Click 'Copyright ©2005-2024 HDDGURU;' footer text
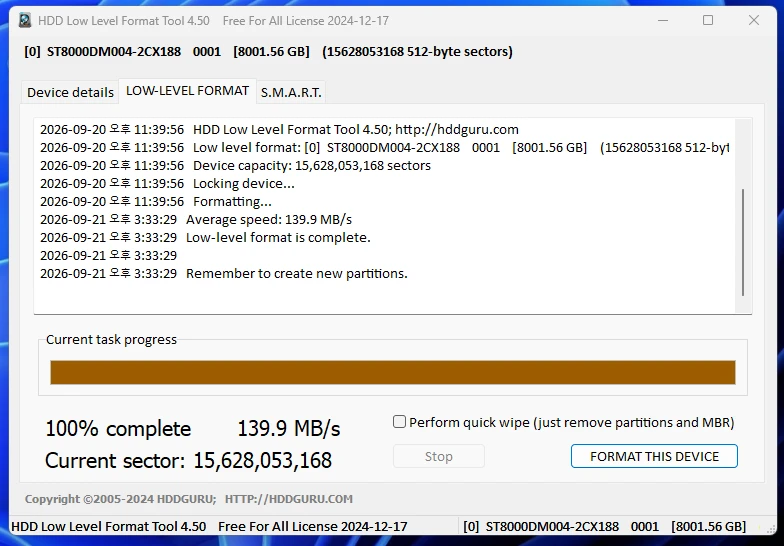Image resolution: width=784 pixels, height=546 pixels. pyautogui.click(x=120, y=499)
